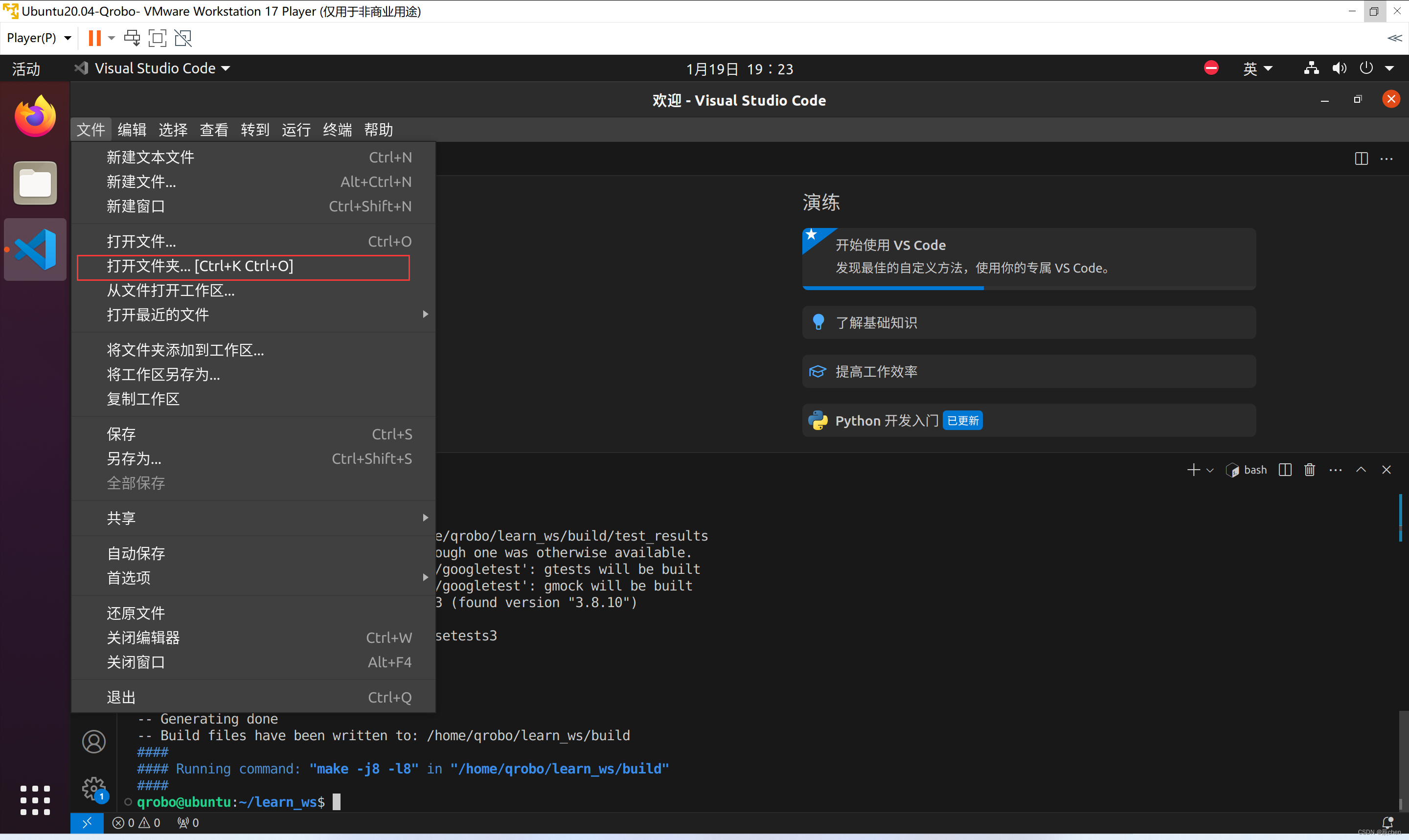Open the 英 input method dropdown
This screenshot has width=1409, height=840.
coord(1258,68)
